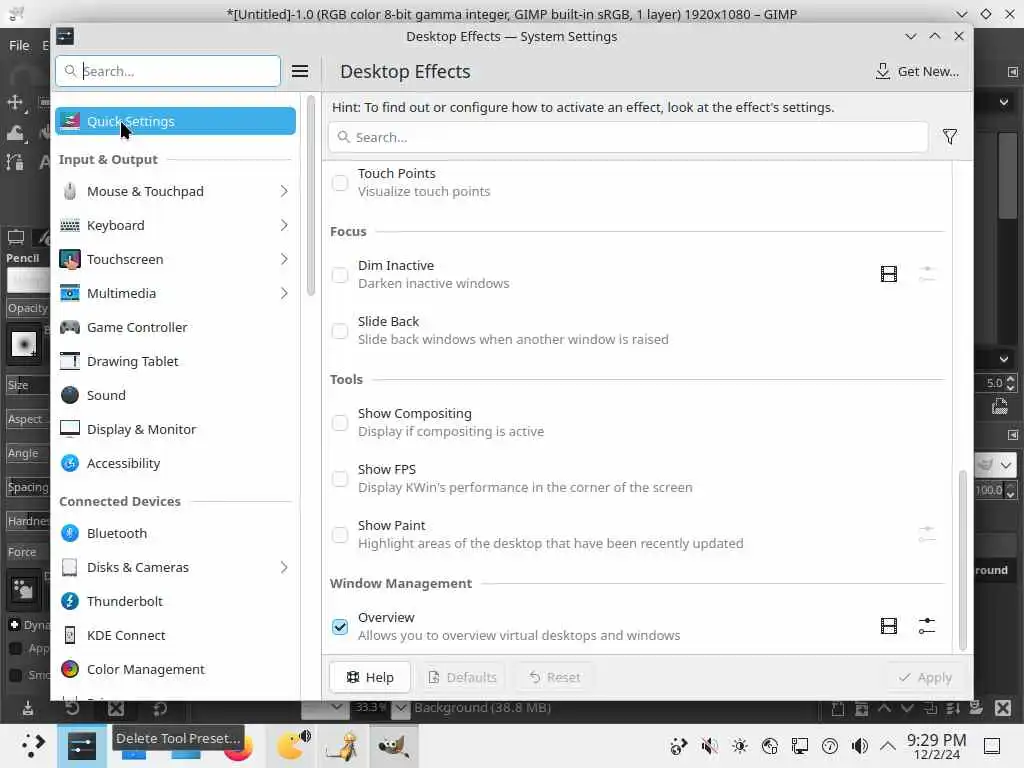Open the brightness tray icon

740,746
